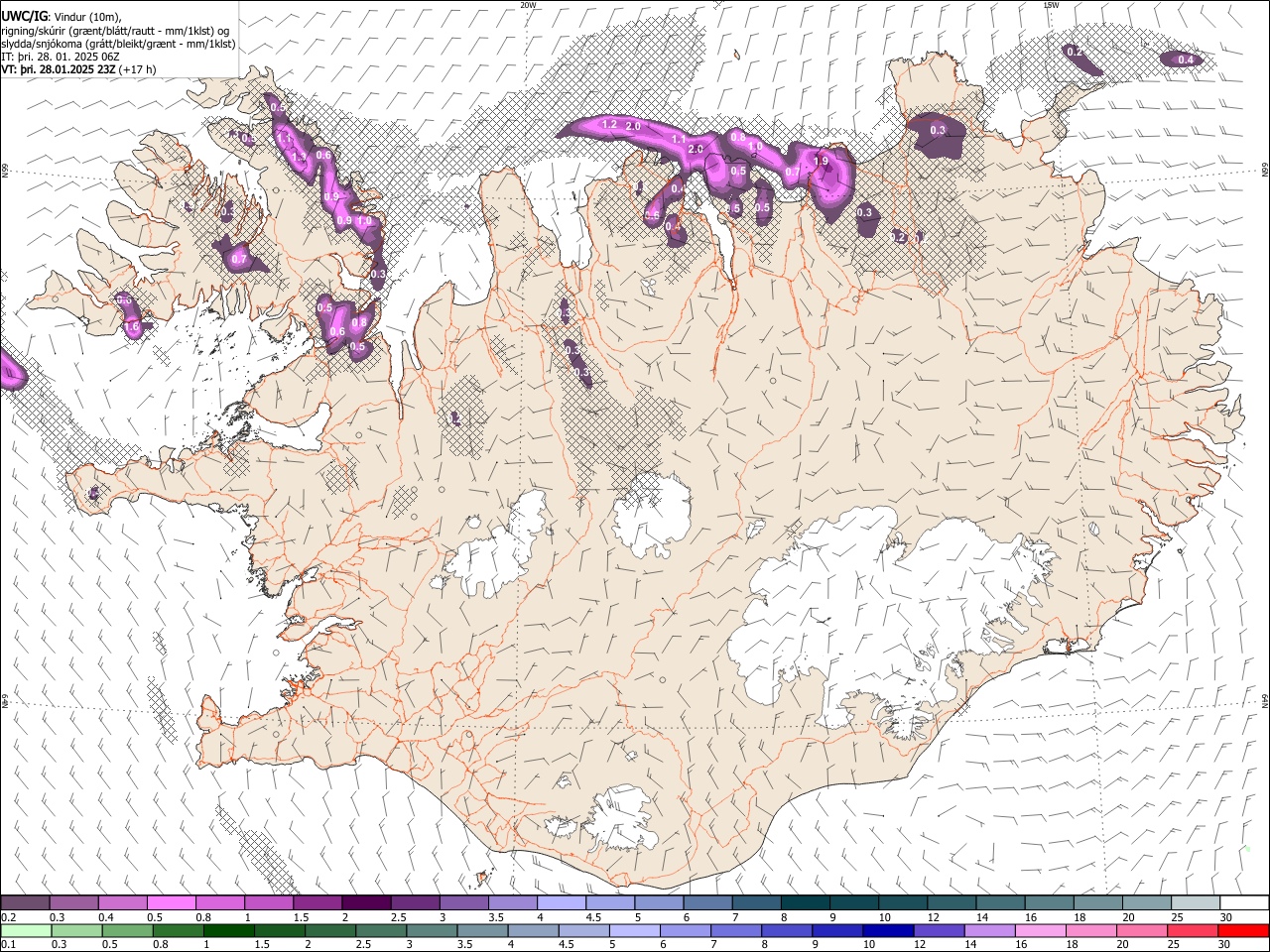Pick the light grey 25–30 upper legend swatch
1270x952 pixels.
(1196, 902)
